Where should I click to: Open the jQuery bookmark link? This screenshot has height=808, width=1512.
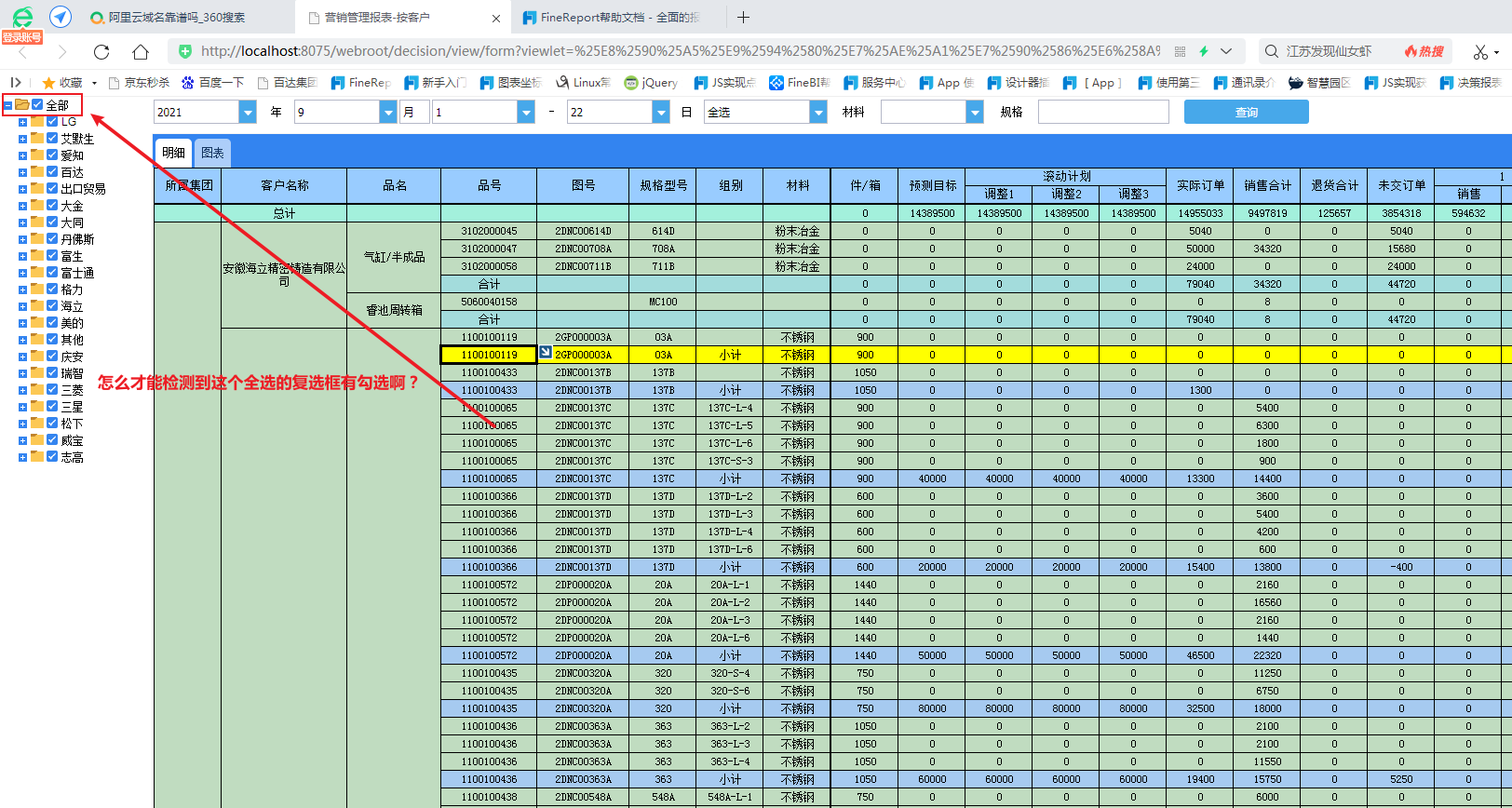click(652, 83)
